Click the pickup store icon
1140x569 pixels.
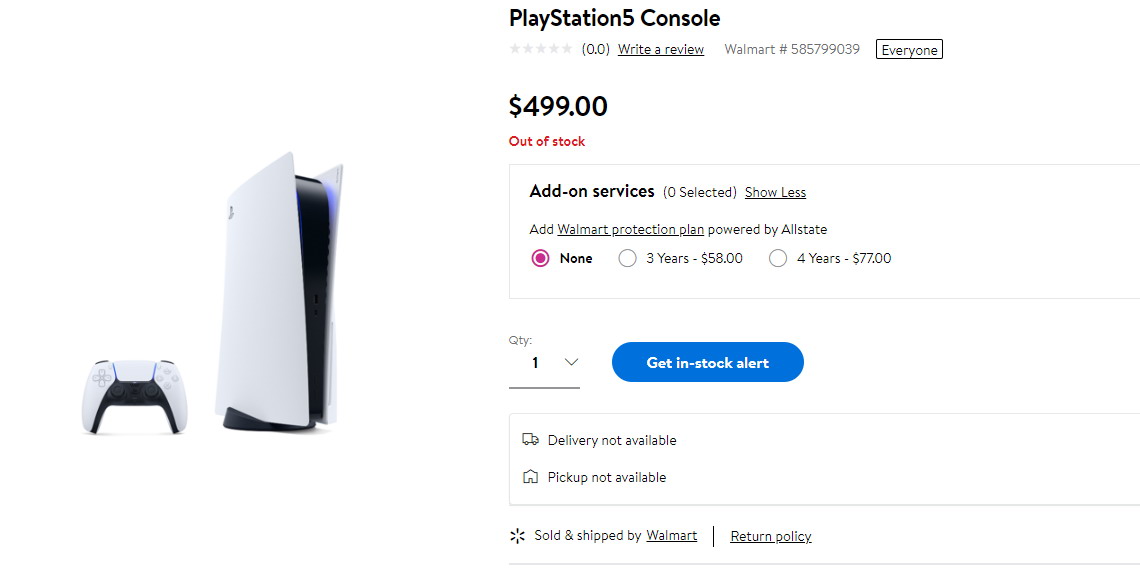pyautogui.click(x=530, y=477)
